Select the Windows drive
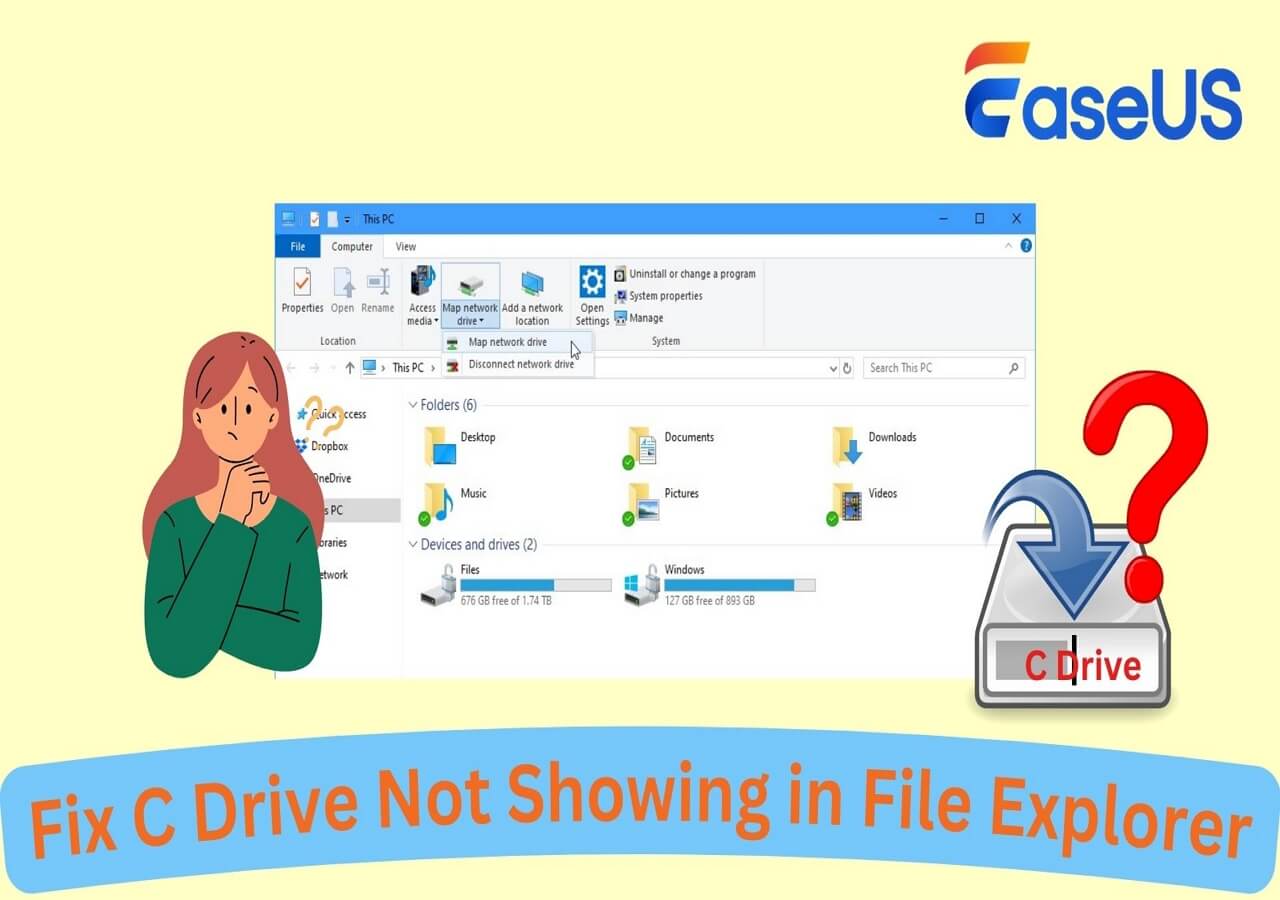1280x900 pixels. [719, 585]
